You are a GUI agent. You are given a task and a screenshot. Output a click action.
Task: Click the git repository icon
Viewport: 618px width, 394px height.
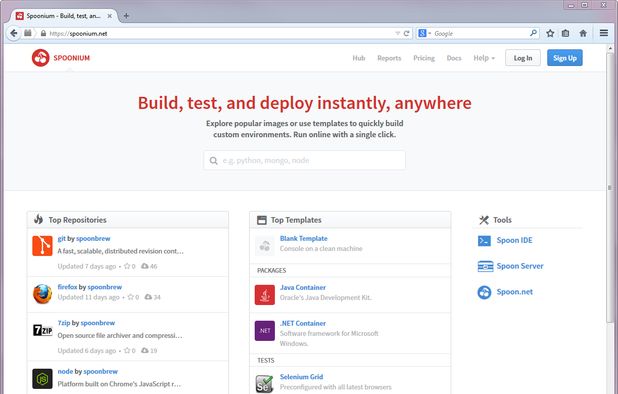point(42,246)
